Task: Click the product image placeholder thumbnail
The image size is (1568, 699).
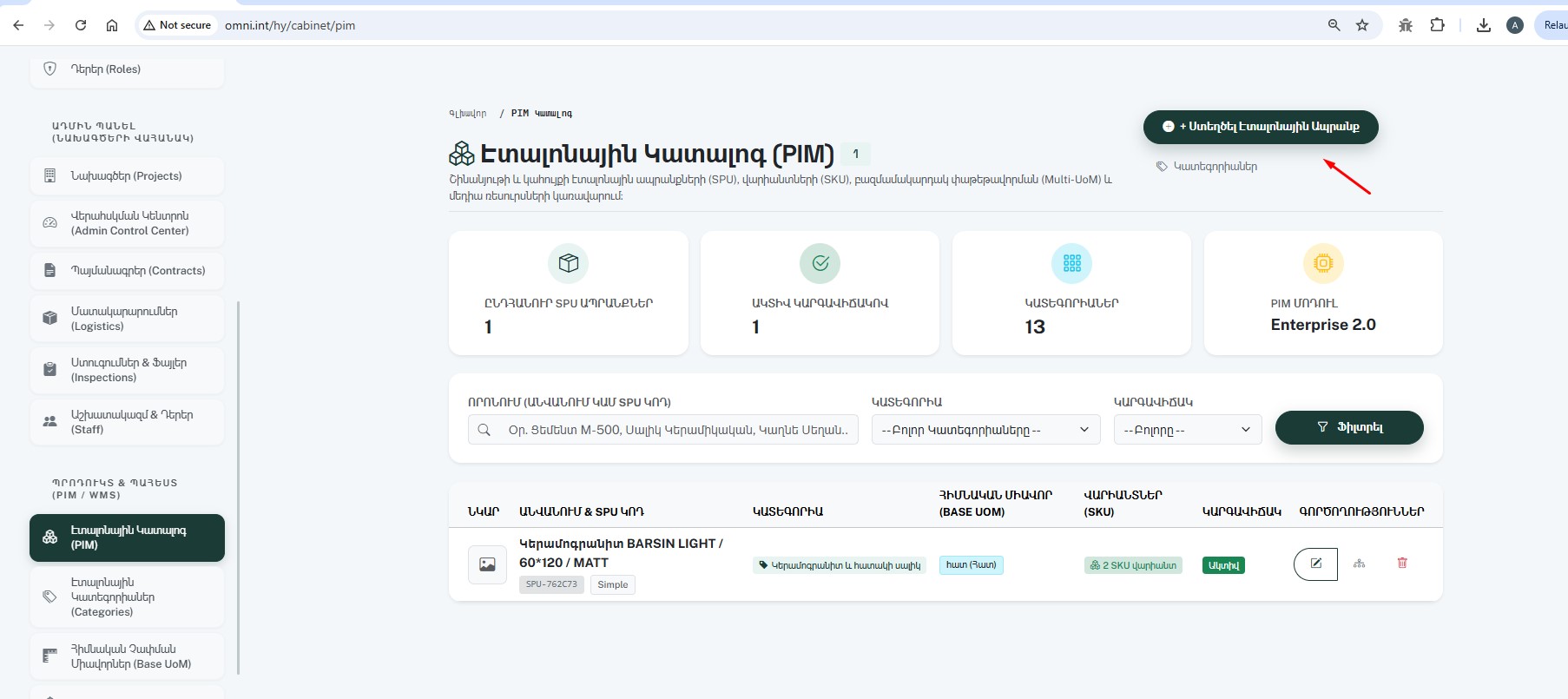Action: (487, 564)
